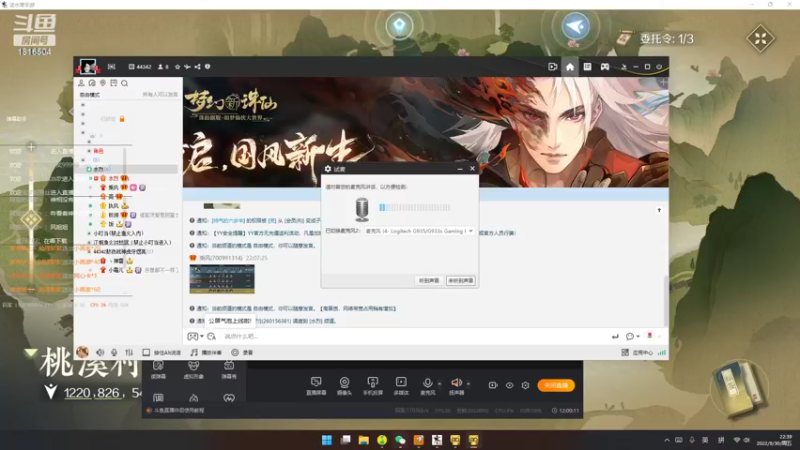This screenshot has height=450, width=800.
Task: Open the streaming tool settings gear
Action: (526, 385)
